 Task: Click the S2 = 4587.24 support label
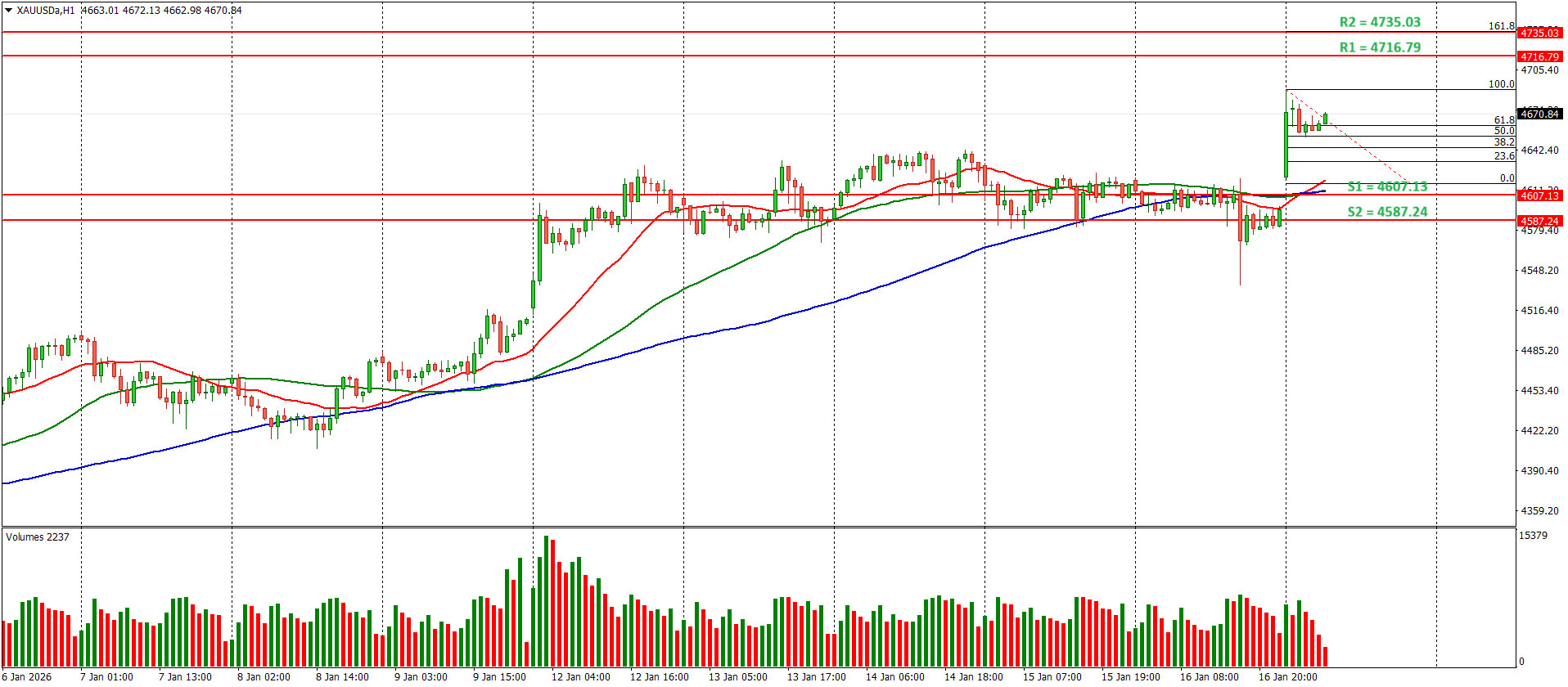(x=1387, y=212)
